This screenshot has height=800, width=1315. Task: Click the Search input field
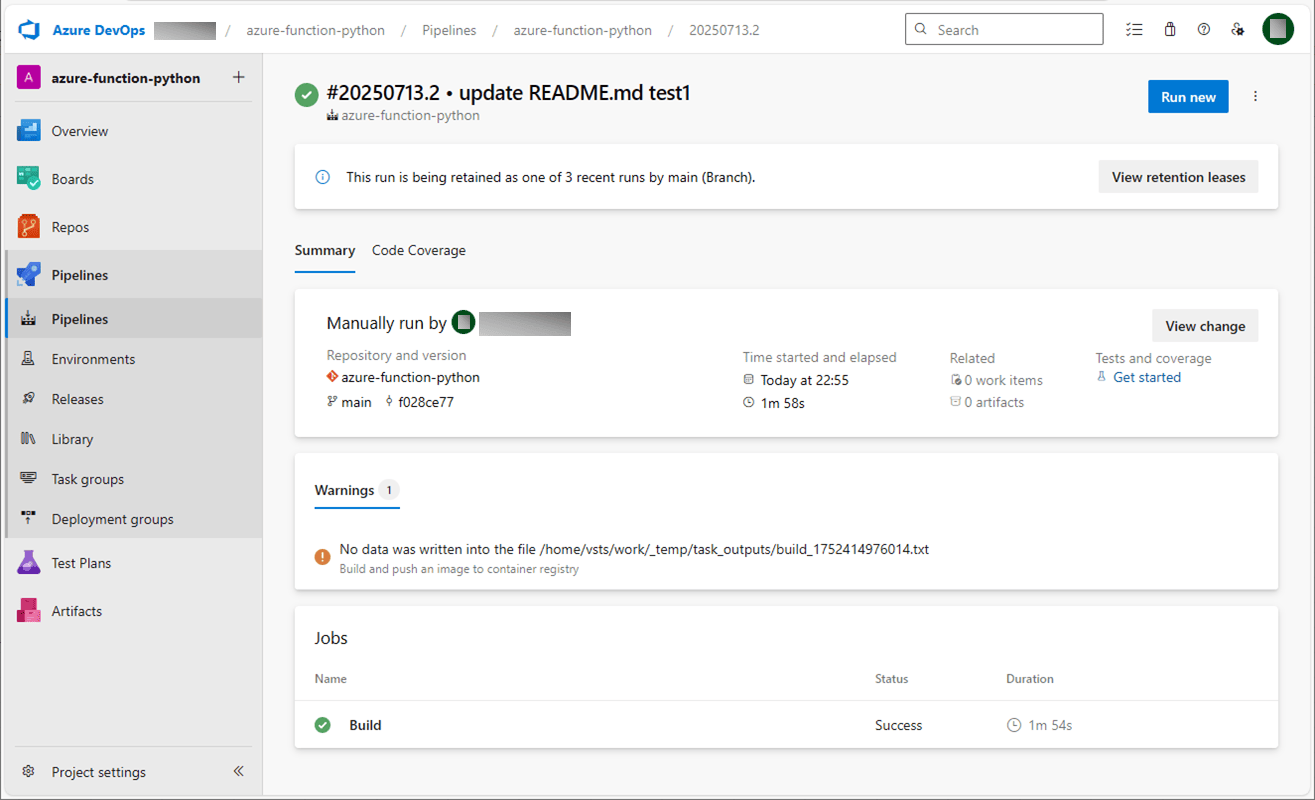pos(1004,29)
